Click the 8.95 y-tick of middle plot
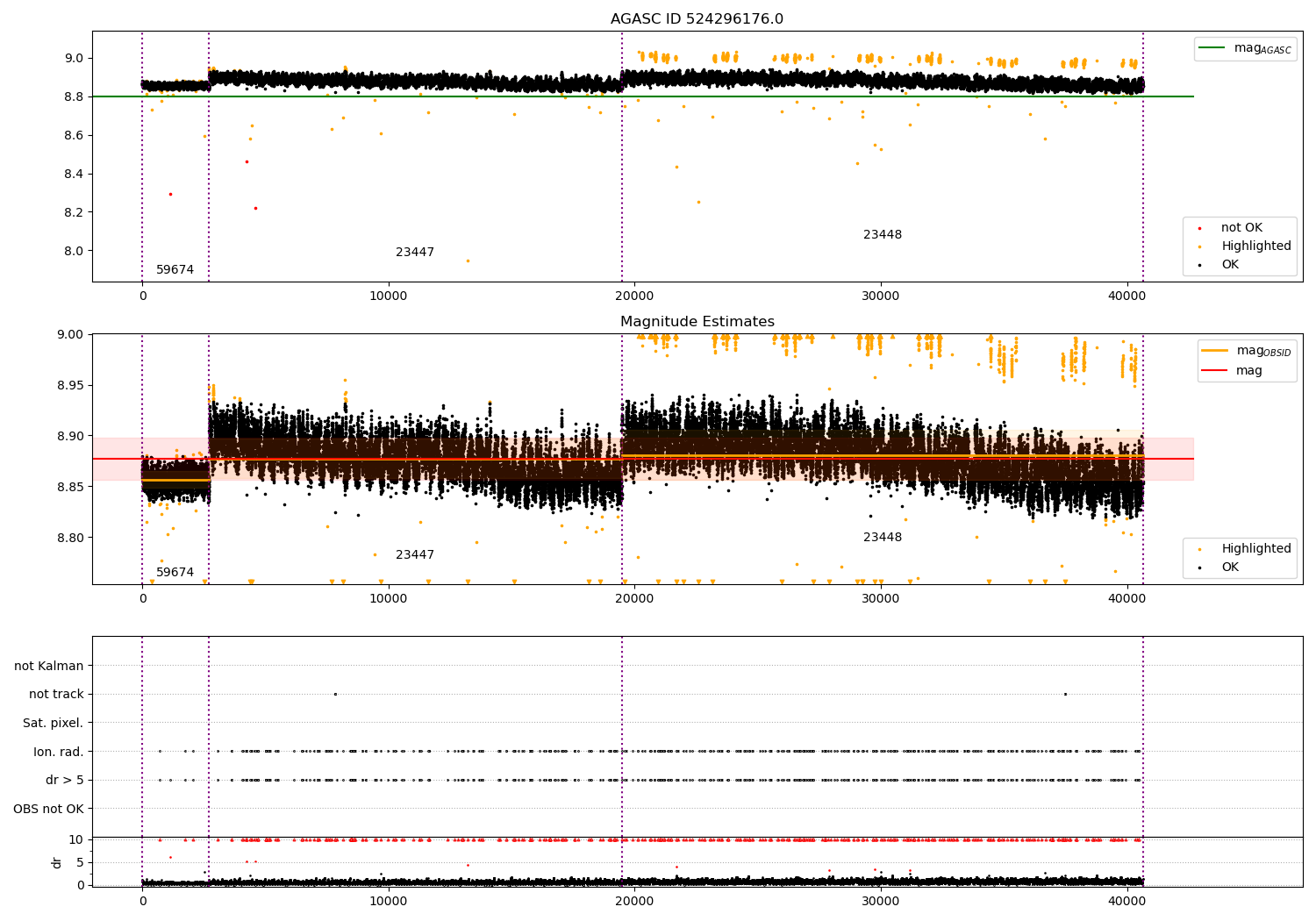The height and width of the screenshot is (921, 1316). click(x=69, y=385)
